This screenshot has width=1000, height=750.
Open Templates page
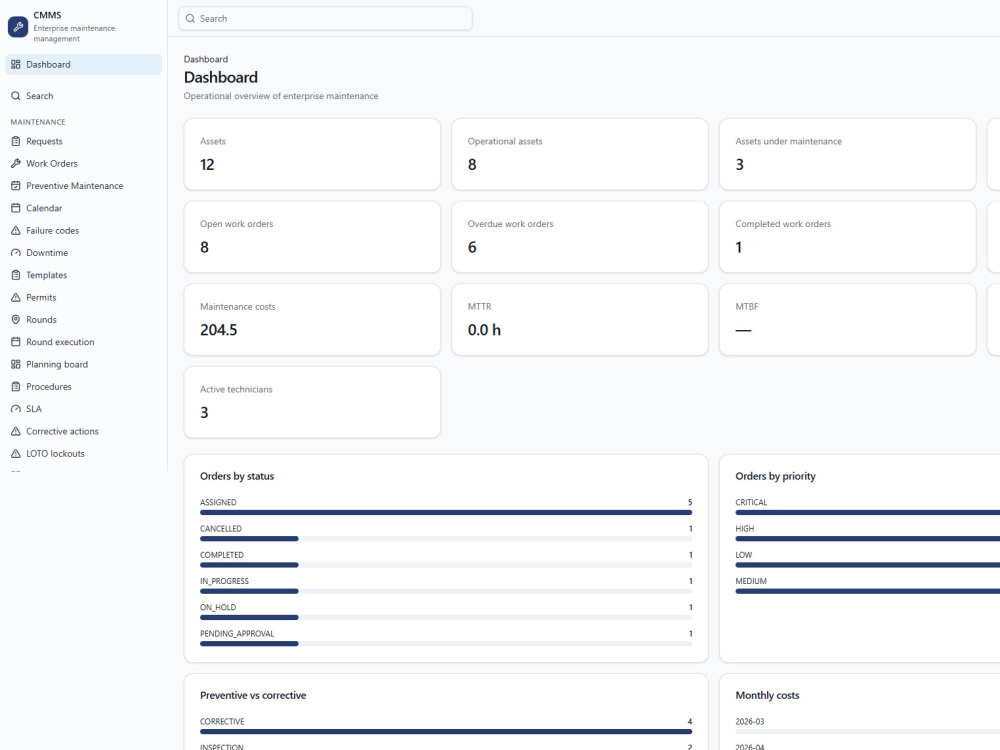84,275
